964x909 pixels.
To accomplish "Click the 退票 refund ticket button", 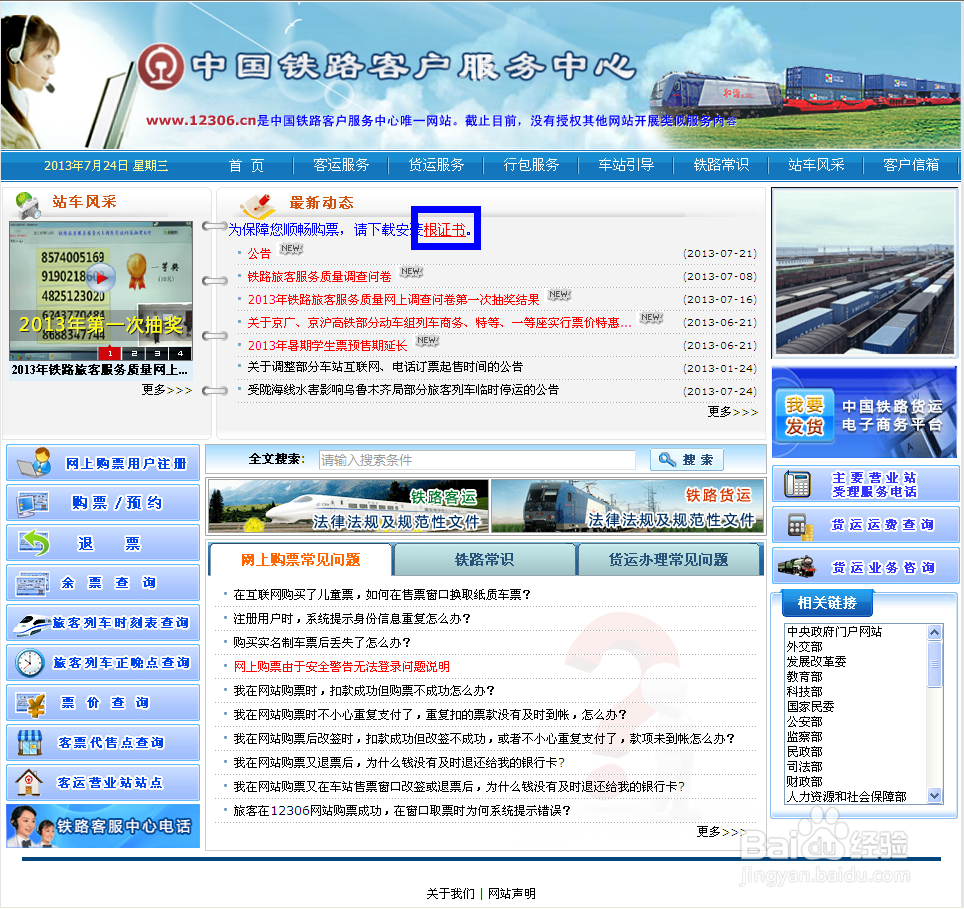I will click(103, 543).
